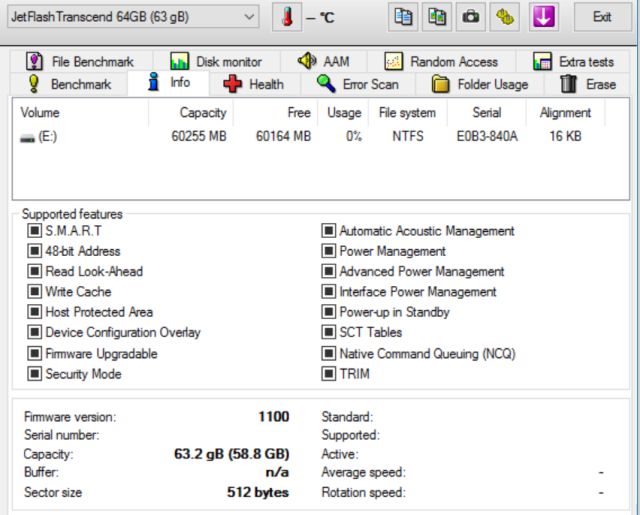Toggle the TRIM checkbox
This screenshot has height=515, width=640.
click(328, 374)
